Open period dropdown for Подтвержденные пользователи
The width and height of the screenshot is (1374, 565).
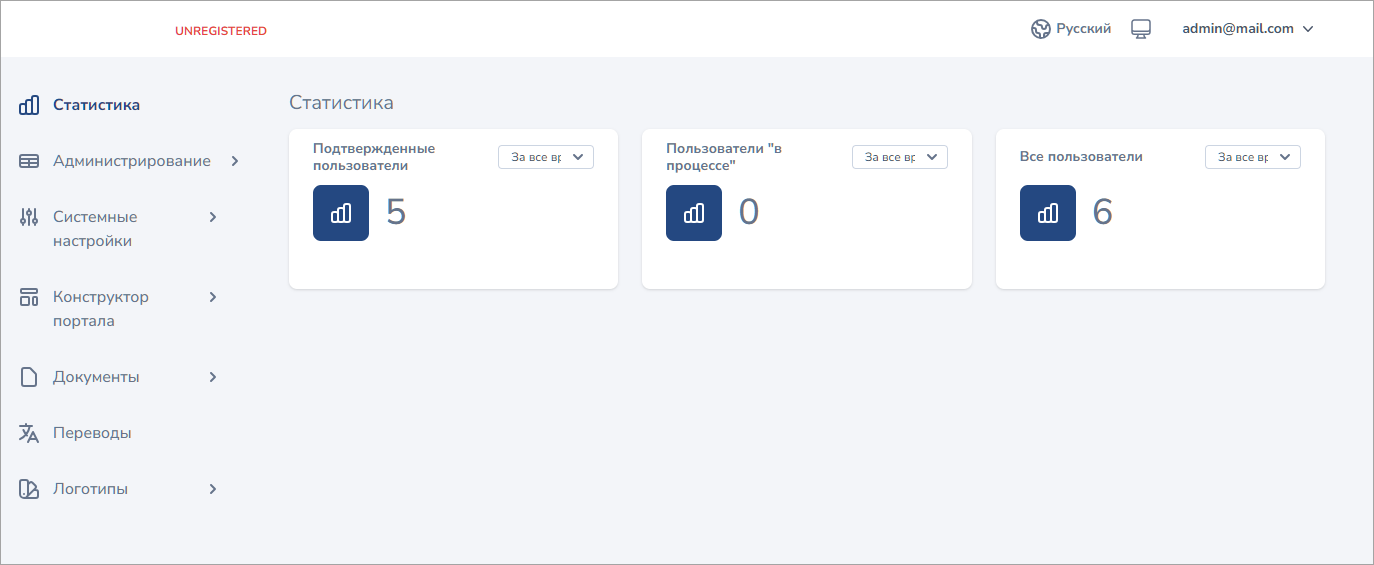545,157
